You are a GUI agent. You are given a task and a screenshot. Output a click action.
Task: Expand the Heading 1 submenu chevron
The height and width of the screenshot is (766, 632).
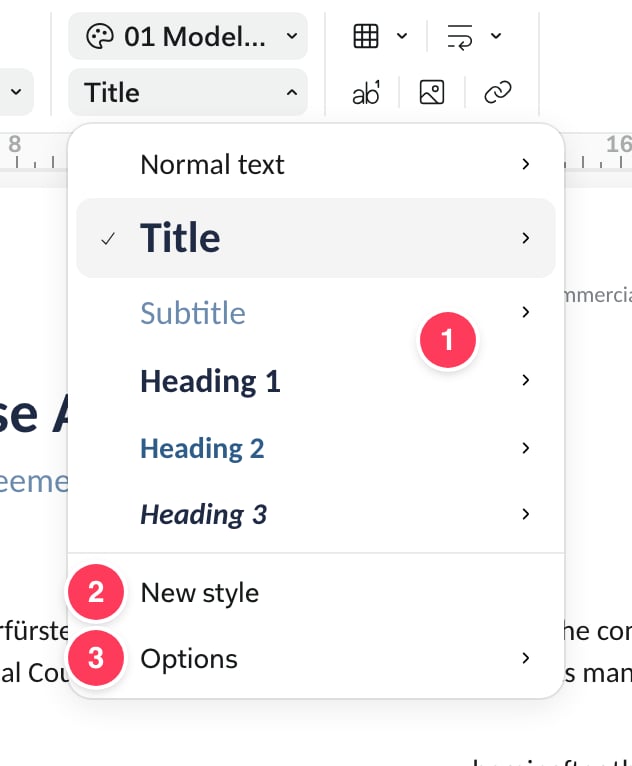[526, 380]
